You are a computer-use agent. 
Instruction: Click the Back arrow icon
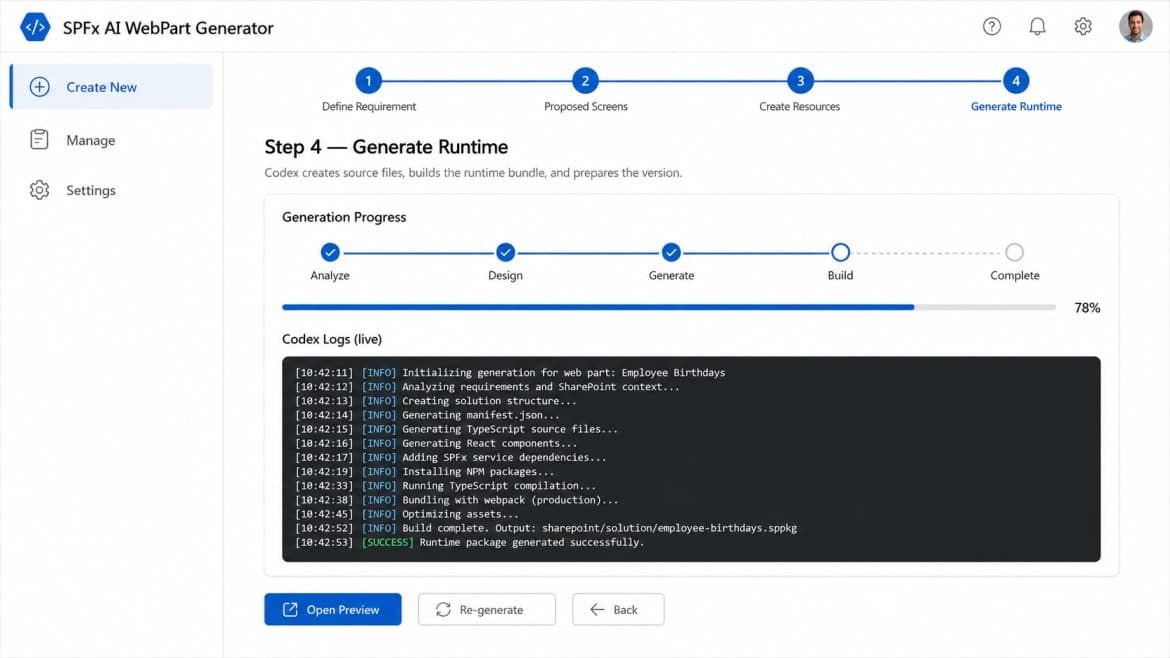coord(597,610)
